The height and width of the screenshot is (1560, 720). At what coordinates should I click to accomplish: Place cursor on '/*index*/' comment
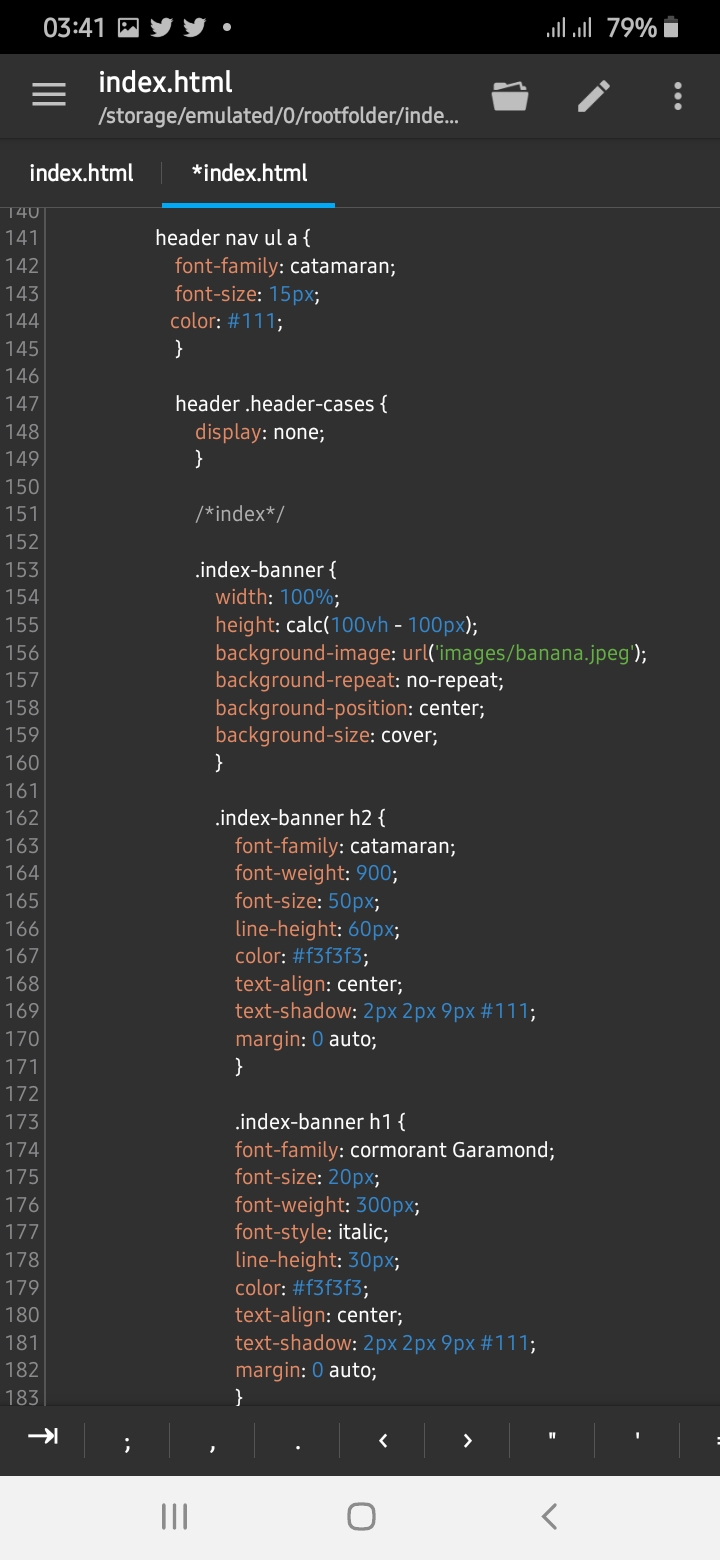tap(240, 514)
